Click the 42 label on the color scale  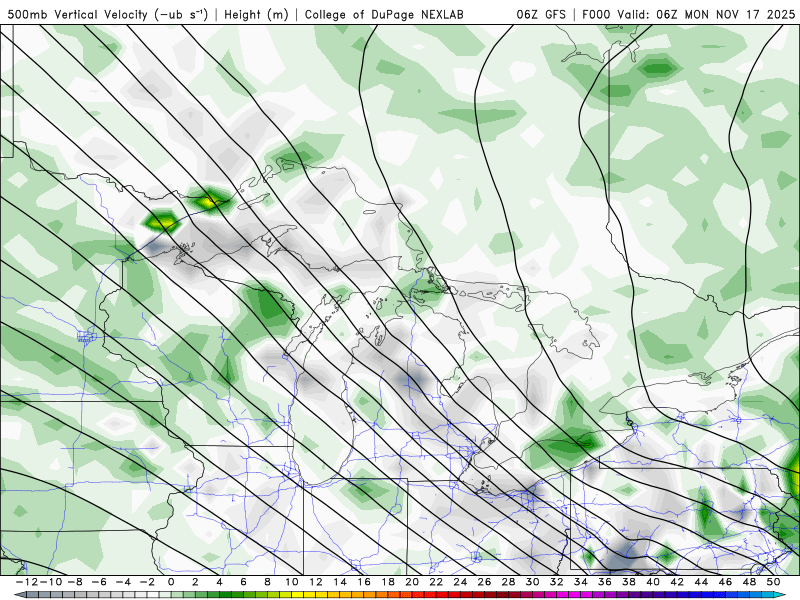coord(677,582)
